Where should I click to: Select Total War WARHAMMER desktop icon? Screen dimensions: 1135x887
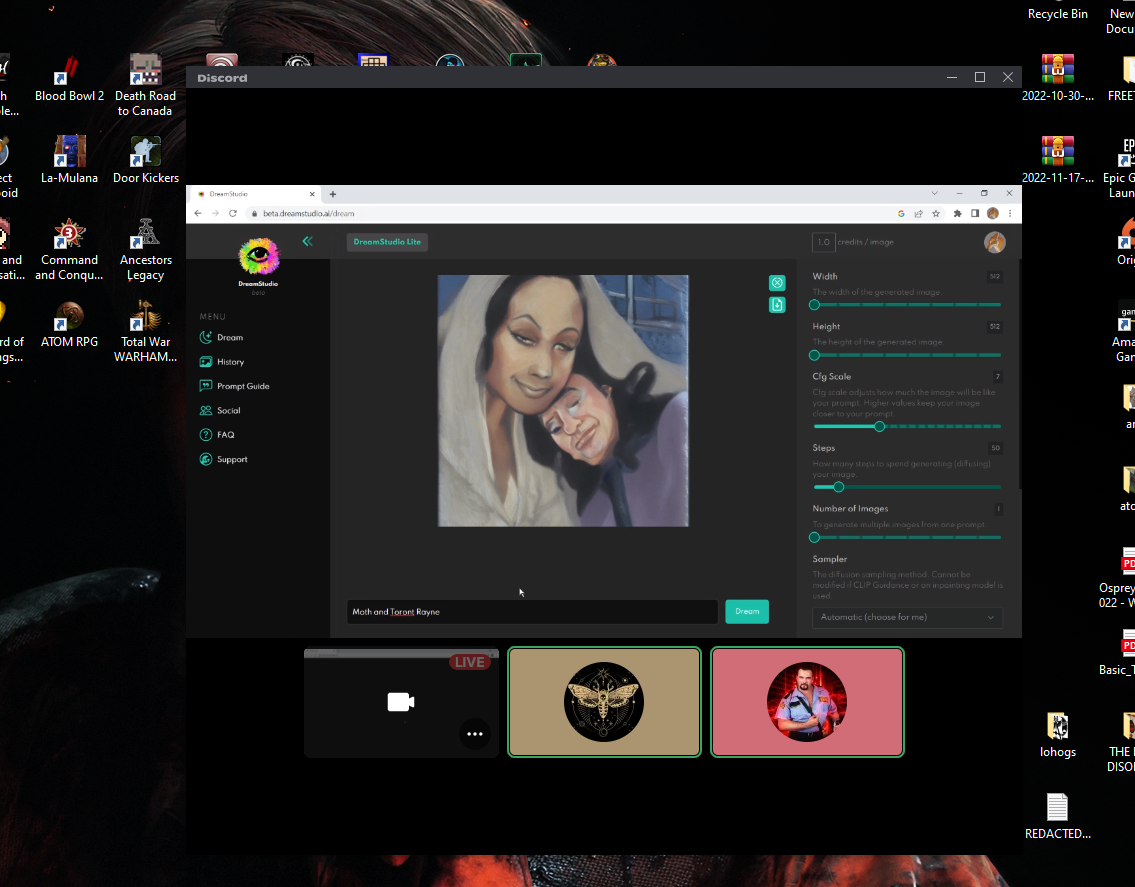tap(145, 332)
